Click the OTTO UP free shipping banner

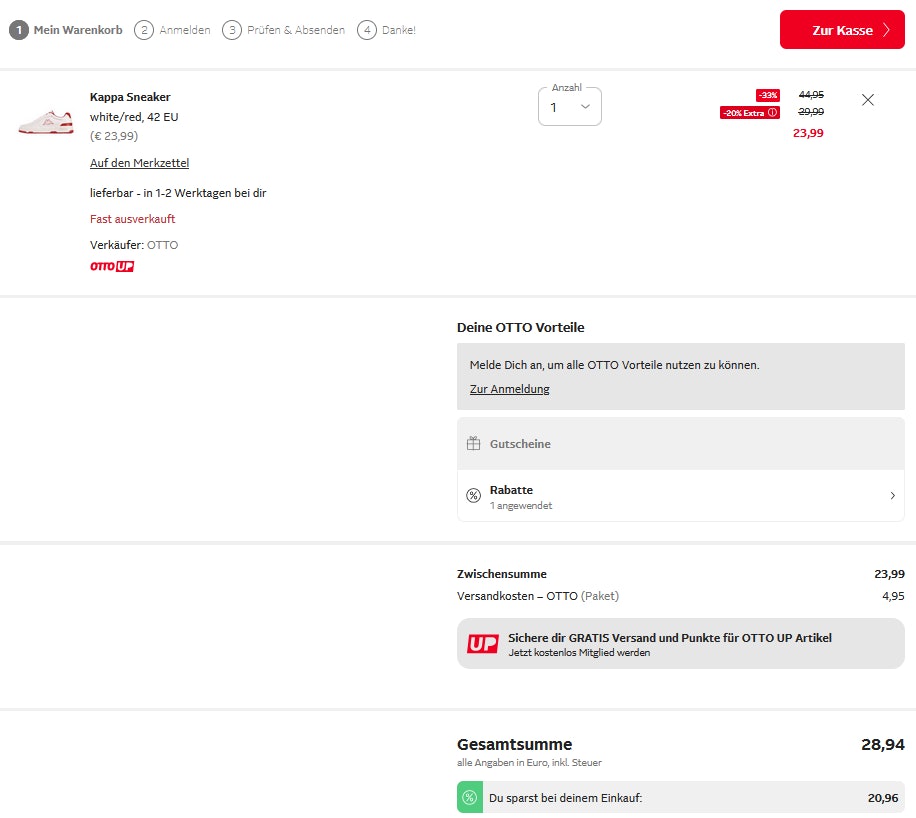coord(680,644)
